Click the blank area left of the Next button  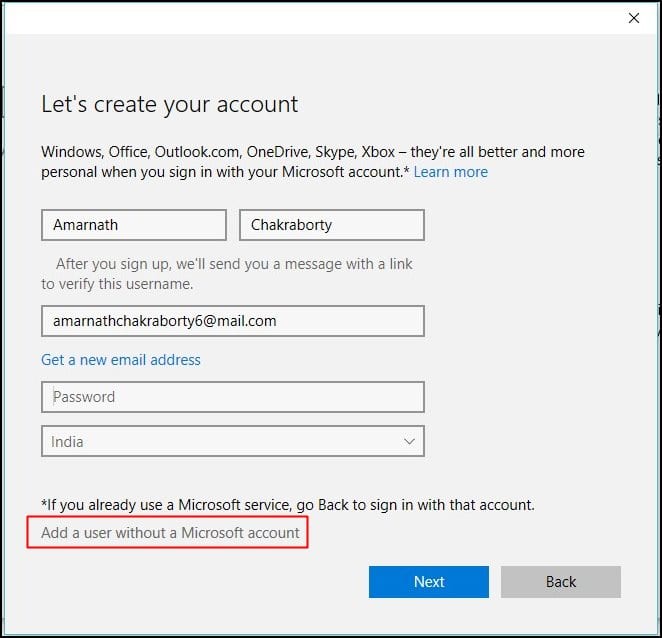pos(200,582)
